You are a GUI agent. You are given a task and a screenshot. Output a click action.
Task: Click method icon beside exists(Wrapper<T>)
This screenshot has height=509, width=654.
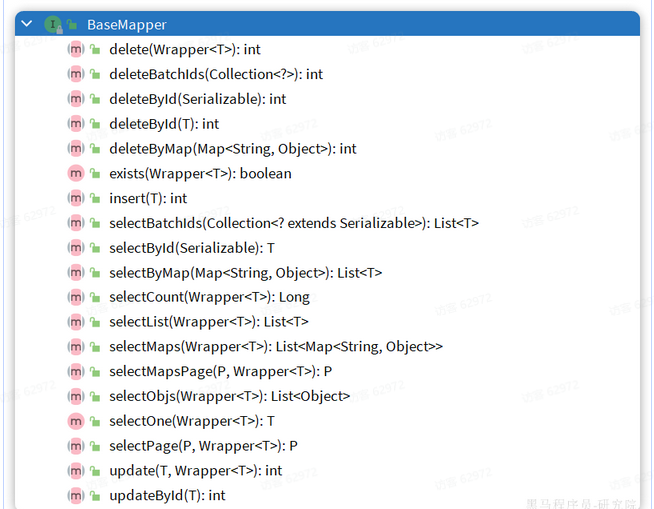(x=76, y=174)
